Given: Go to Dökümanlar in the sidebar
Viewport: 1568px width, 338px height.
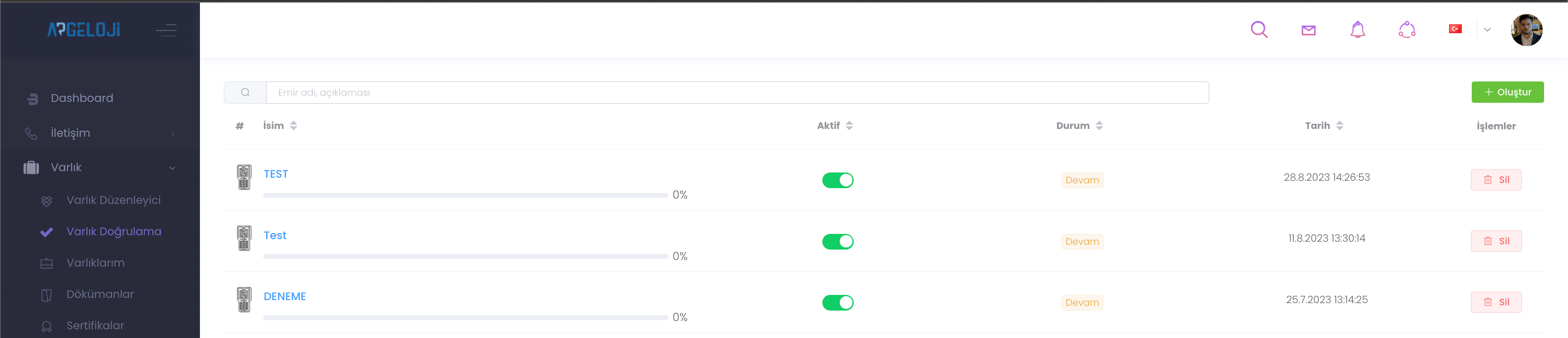Looking at the screenshot, I should click(x=100, y=294).
